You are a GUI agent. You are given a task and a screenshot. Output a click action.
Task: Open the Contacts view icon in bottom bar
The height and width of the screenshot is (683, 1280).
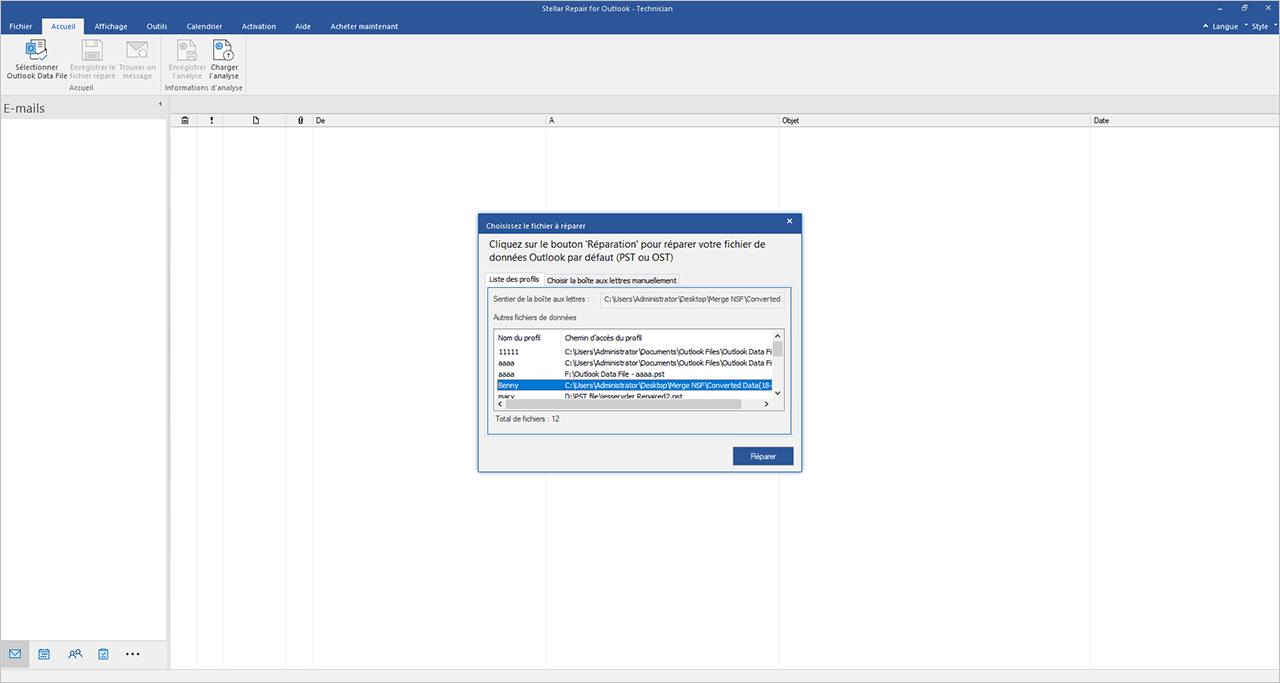[x=75, y=654]
